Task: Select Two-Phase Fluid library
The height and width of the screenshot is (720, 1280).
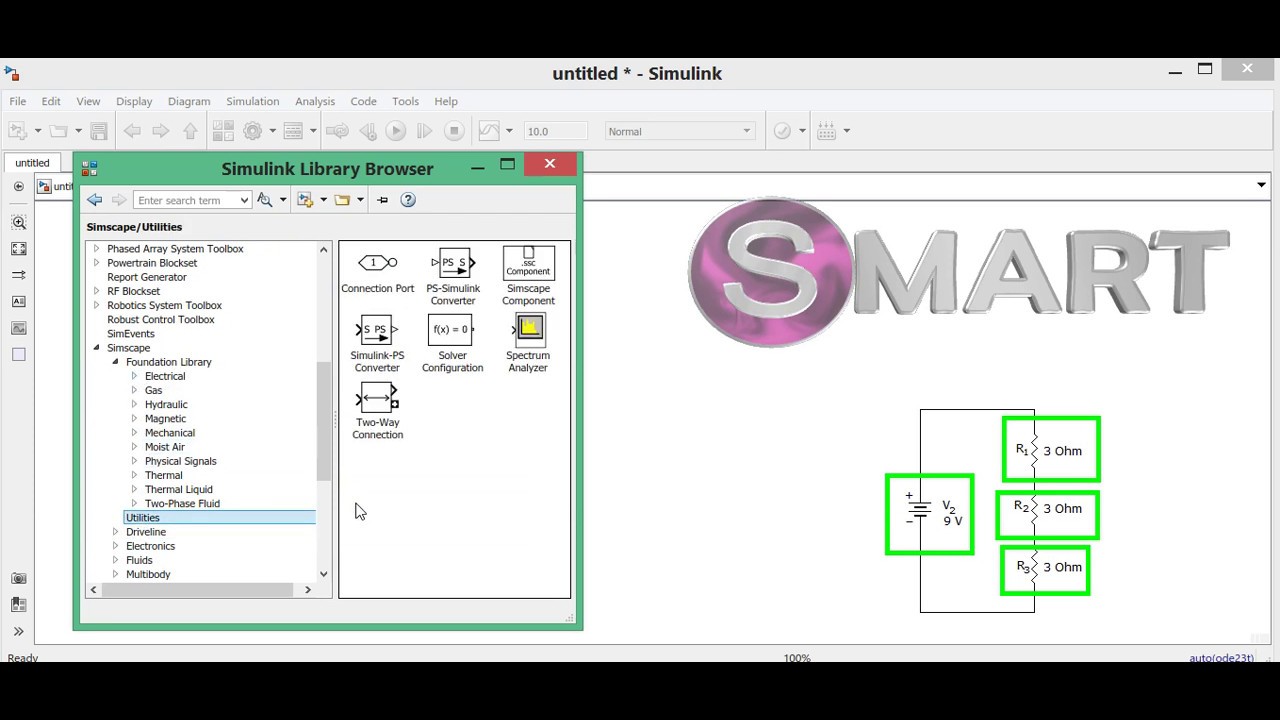Action: coord(182,504)
